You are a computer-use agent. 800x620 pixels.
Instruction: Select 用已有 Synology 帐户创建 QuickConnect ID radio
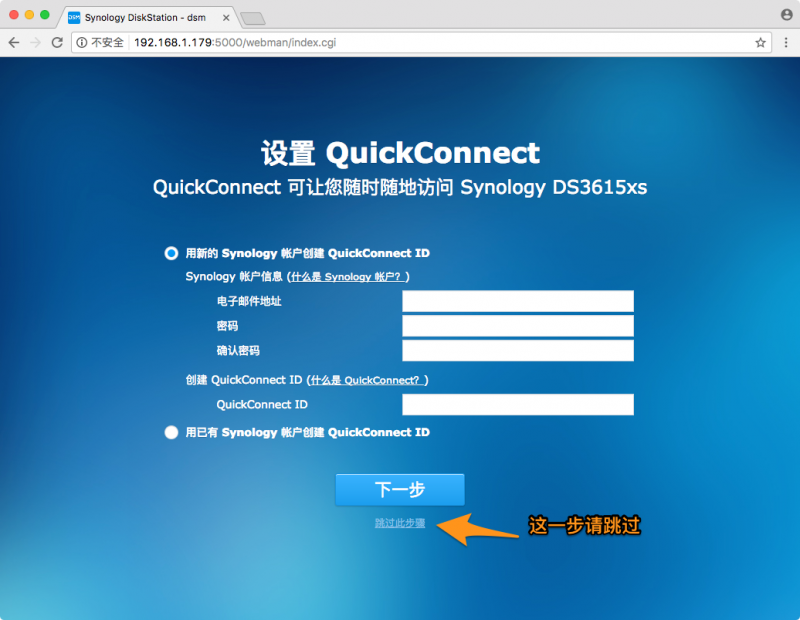(x=171, y=432)
